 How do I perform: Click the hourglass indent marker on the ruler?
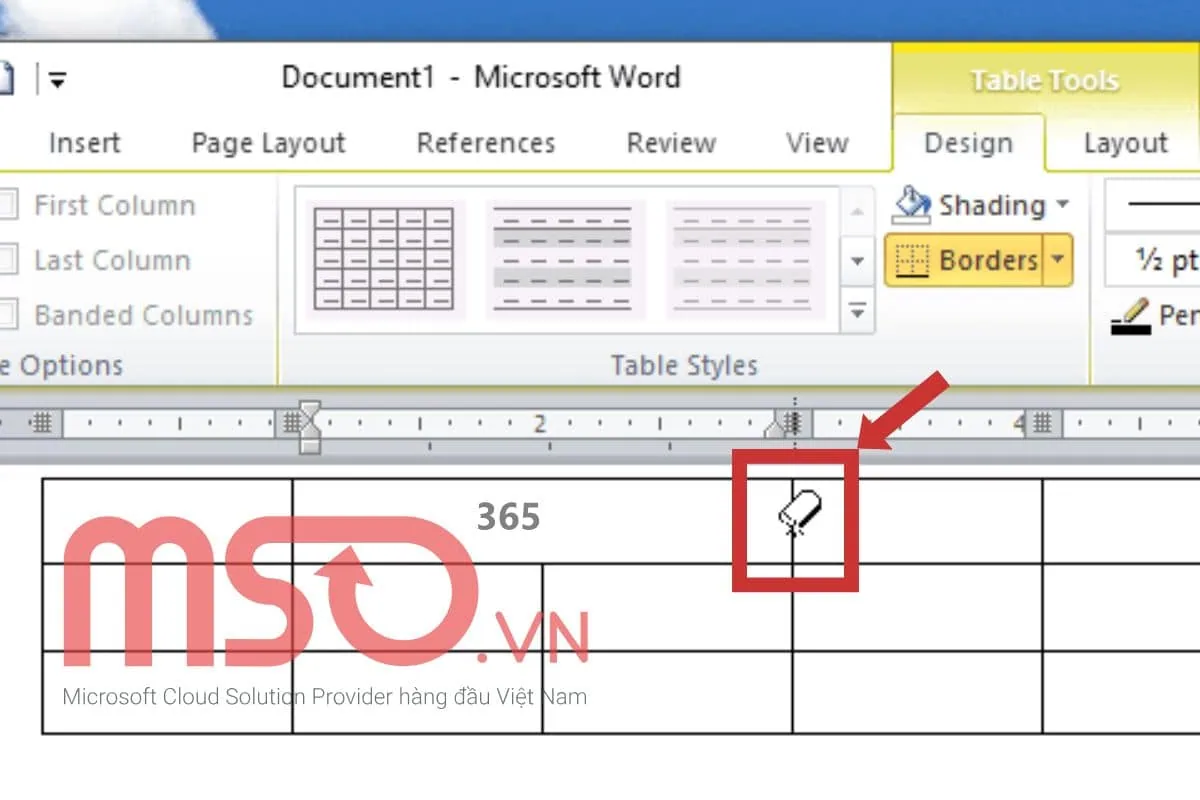coord(313,424)
